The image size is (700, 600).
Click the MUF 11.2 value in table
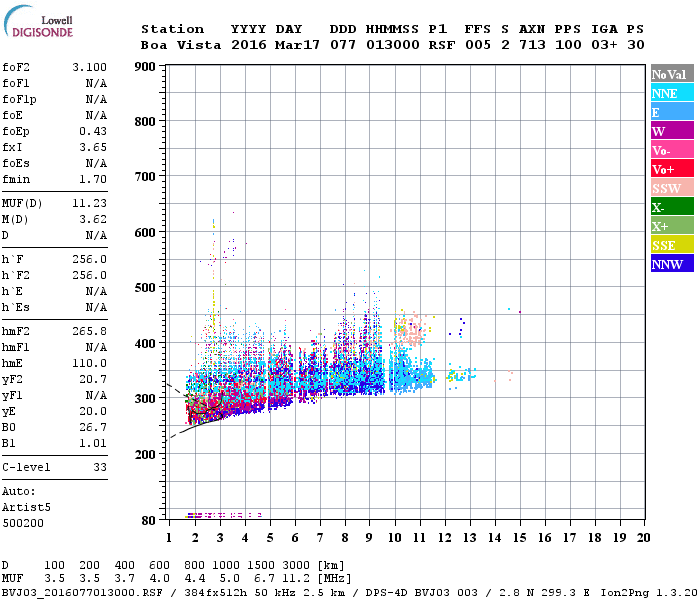point(296,579)
